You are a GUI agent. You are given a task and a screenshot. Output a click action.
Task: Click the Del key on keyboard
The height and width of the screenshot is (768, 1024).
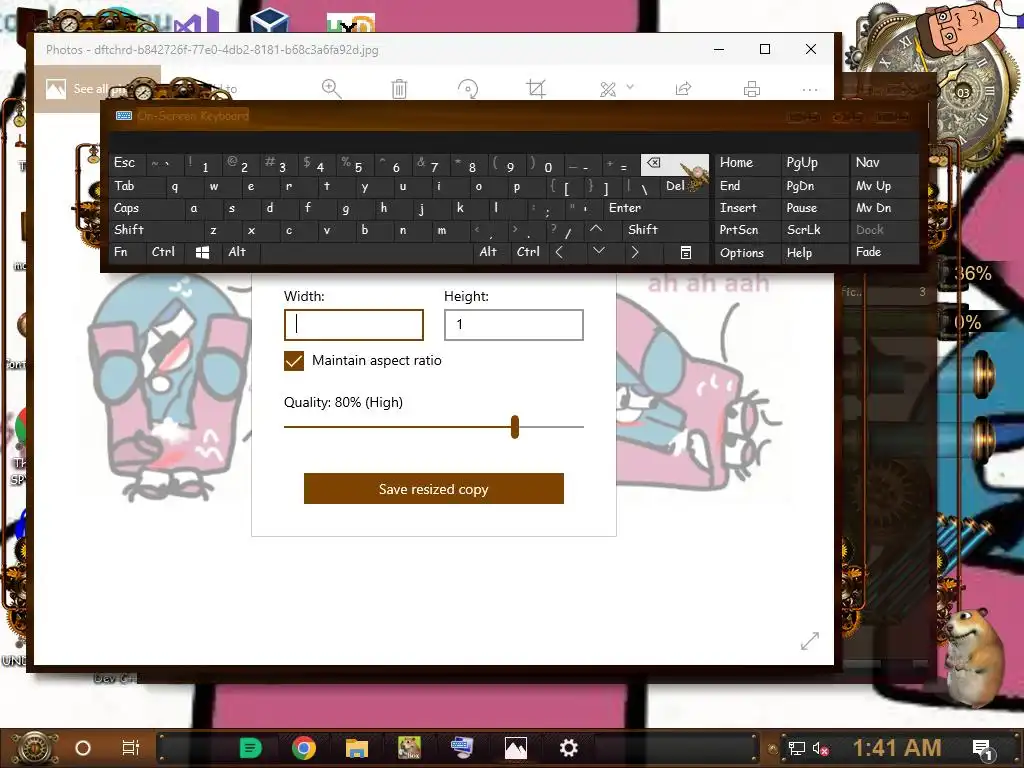(684, 186)
